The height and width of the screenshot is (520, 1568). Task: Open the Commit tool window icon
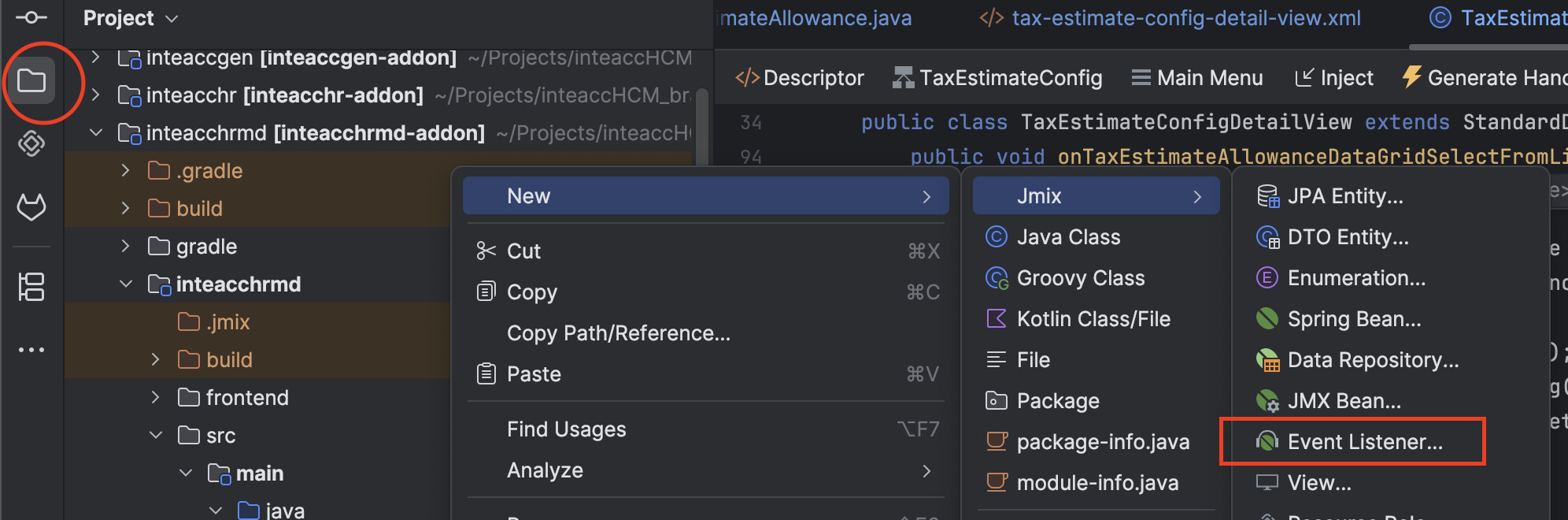click(x=31, y=17)
